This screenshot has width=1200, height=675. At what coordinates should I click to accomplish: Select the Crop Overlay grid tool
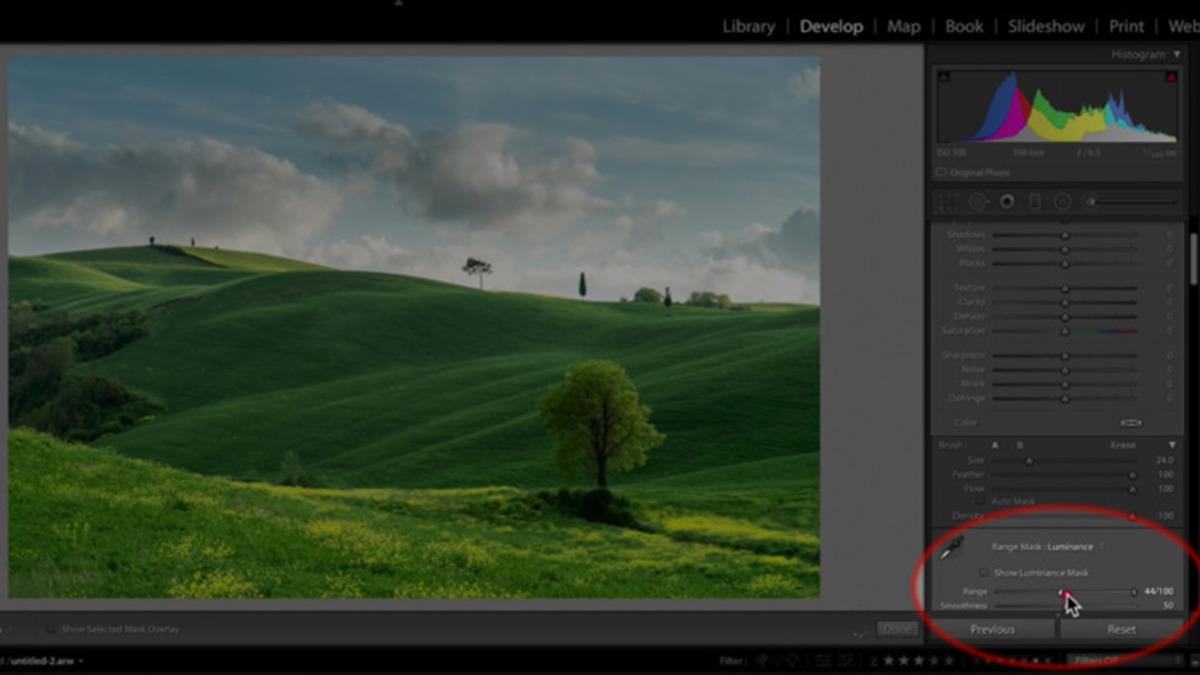pos(946,202)
